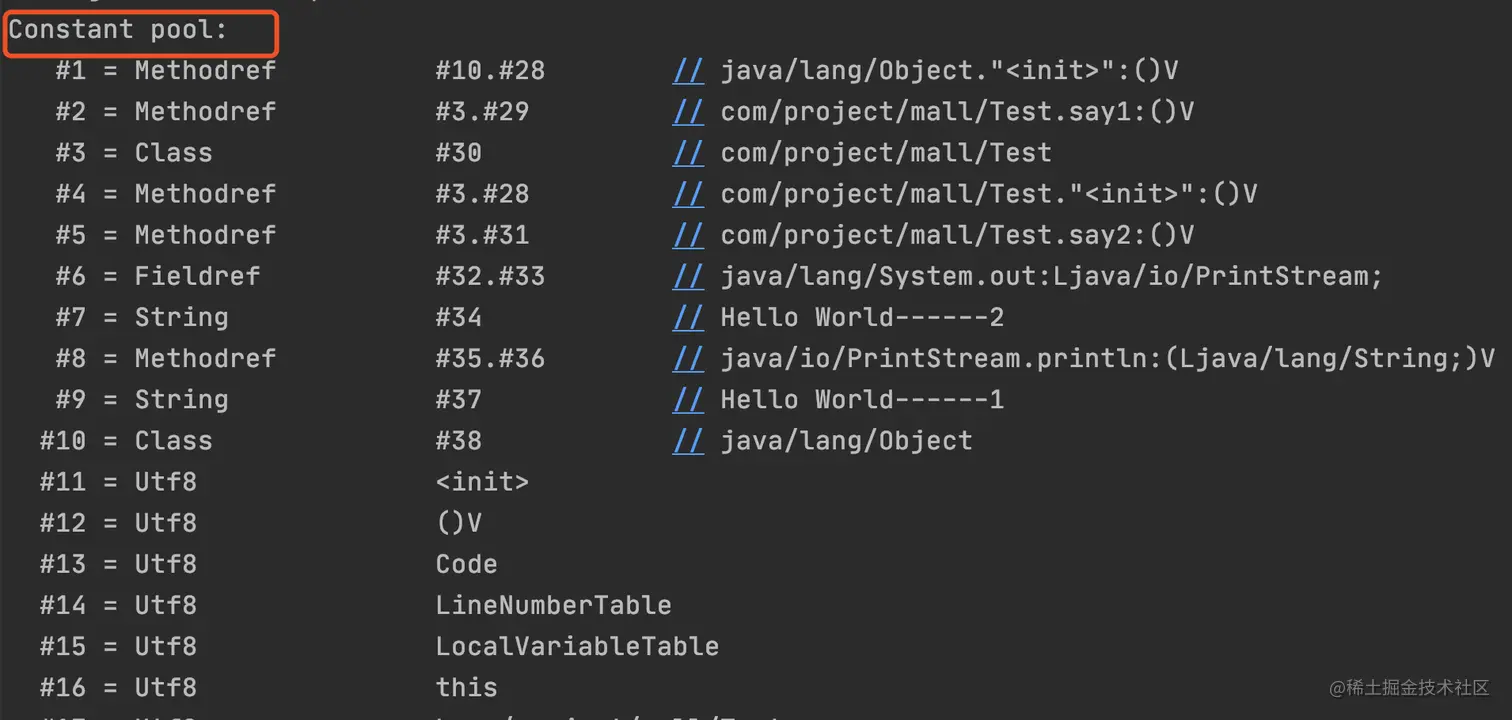This screenshot has width=1512, height=720.
Task: Click the // link beside PrintStream.println
Action: click(688, 358)
